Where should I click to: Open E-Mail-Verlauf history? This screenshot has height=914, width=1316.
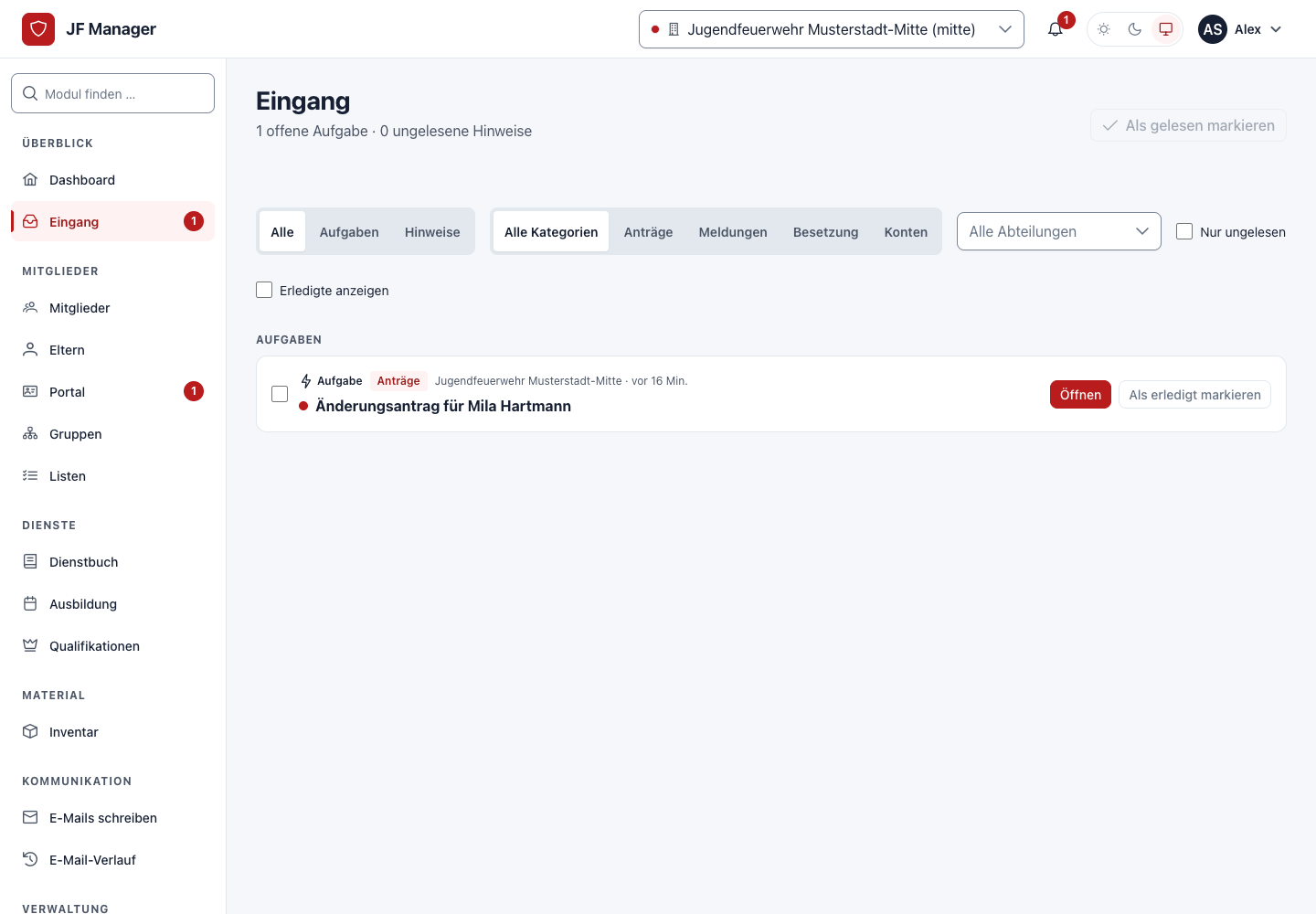113,860
